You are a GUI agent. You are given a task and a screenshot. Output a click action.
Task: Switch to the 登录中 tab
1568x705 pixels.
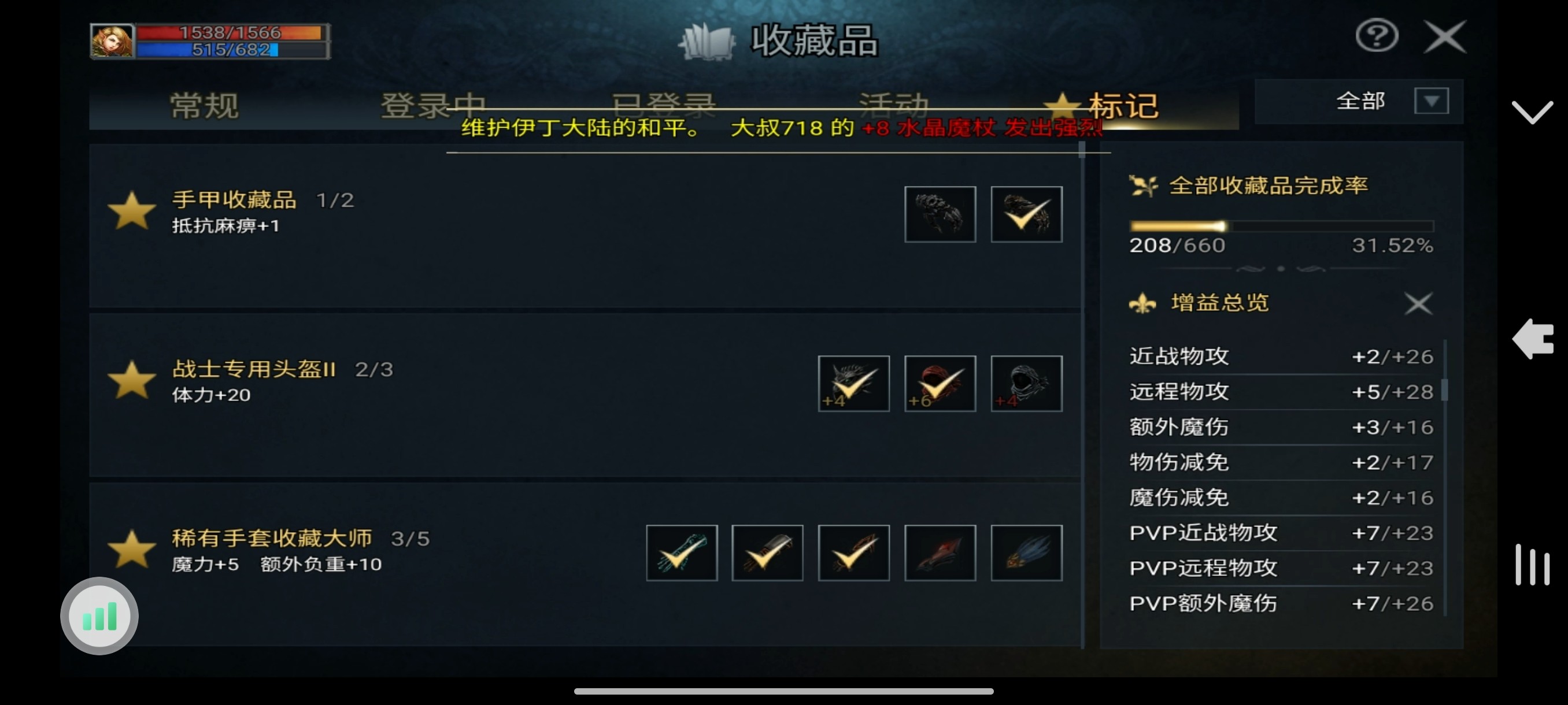[433, 106]
